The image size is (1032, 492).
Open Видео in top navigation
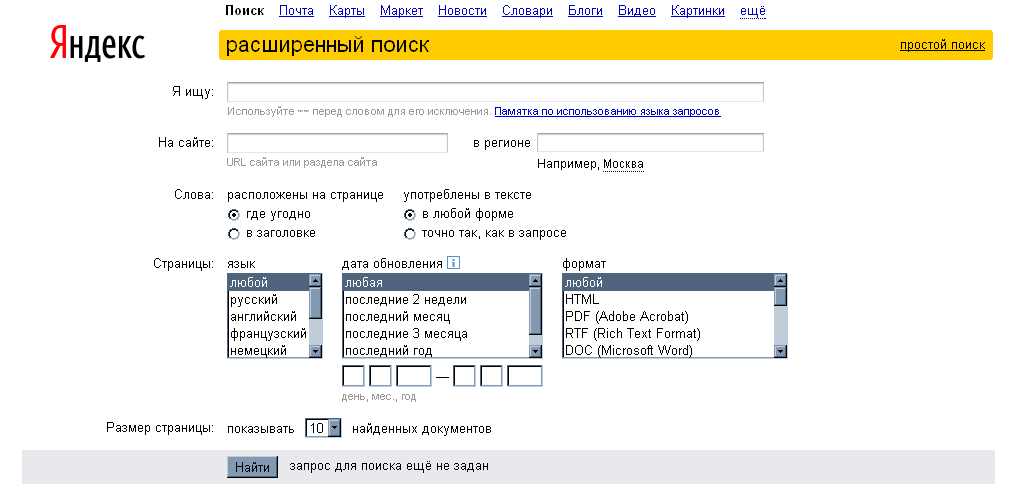pyautogui.click(x=637, y=11)
